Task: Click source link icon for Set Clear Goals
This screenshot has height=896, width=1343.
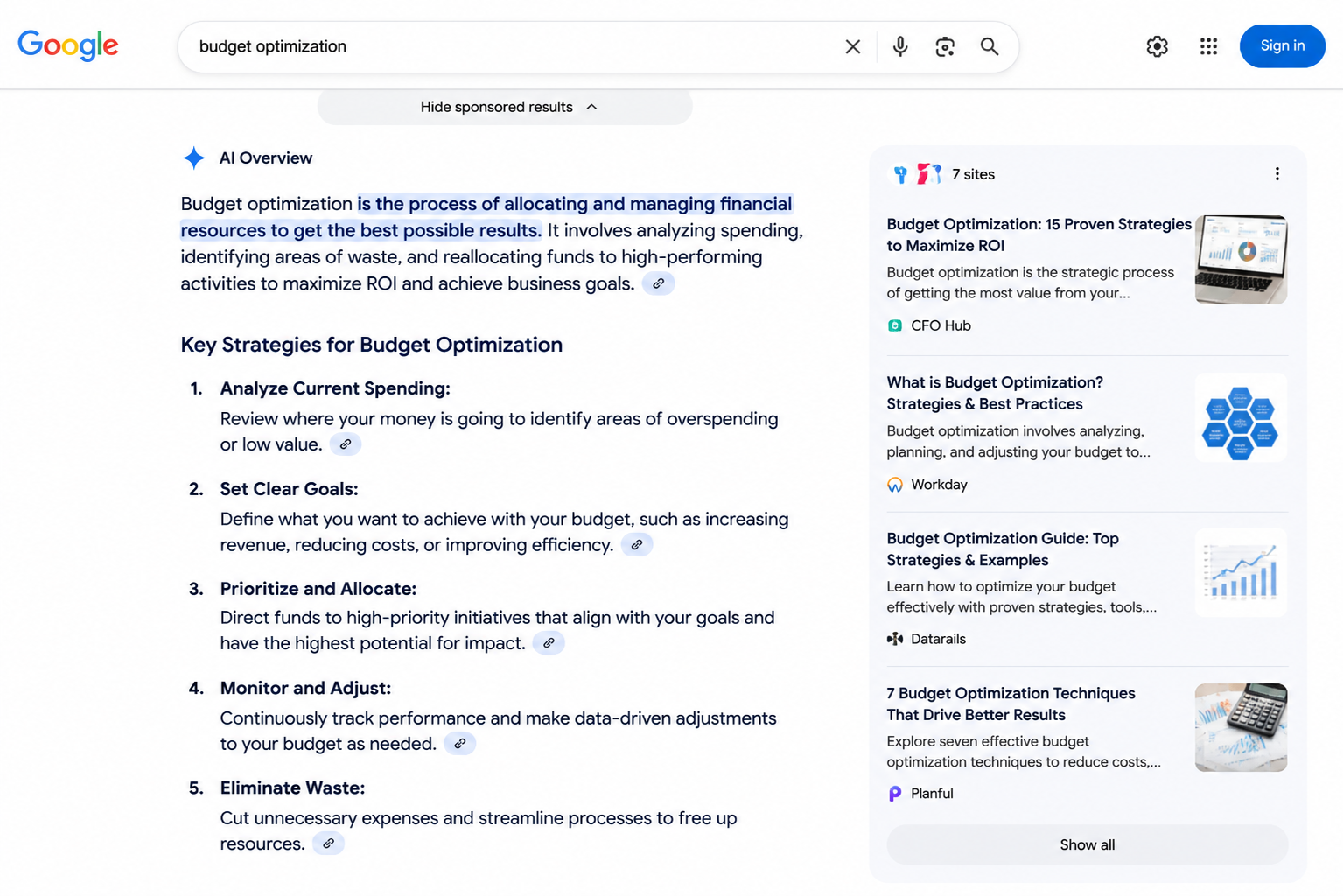Action: pos(637,544)
